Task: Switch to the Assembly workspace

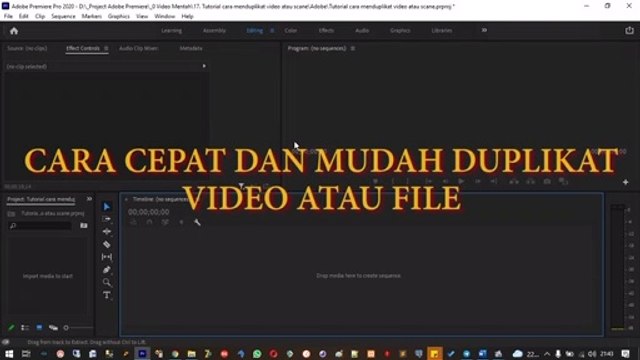Action: (x=214, y=31)
